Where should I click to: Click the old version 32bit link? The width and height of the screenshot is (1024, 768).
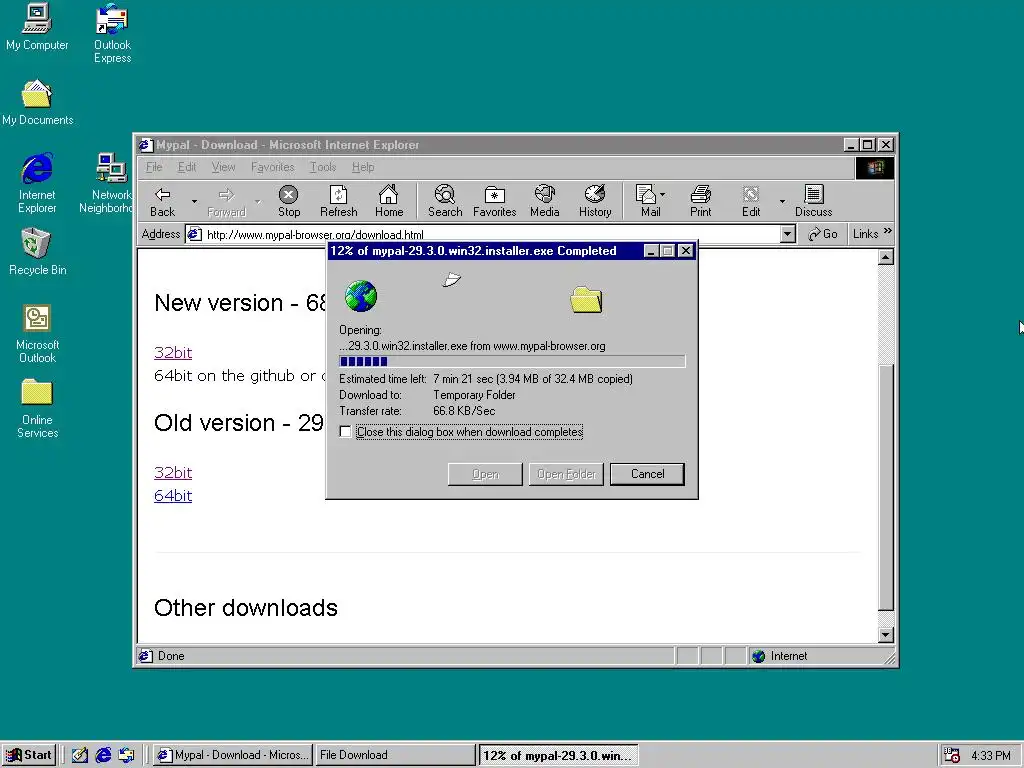coord(173,473)
